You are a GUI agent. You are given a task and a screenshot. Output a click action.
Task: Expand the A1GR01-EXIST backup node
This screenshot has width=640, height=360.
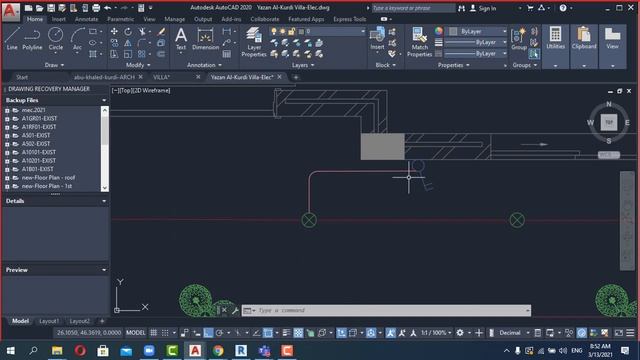pyautogui.click(x=7, y=119)
